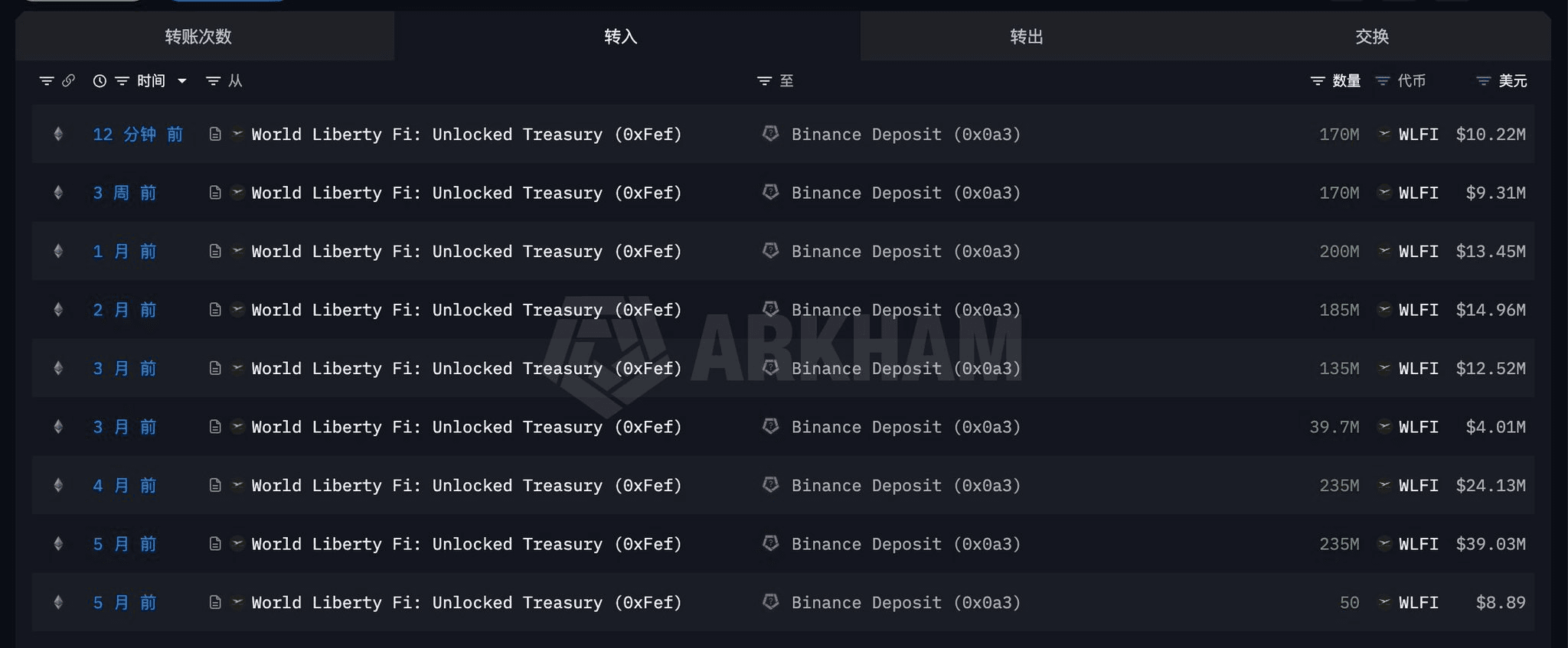Open the 12 分钟 前 transaction link
The height and width of the screenshot is (648, 1568).
[x=138, y=134]
